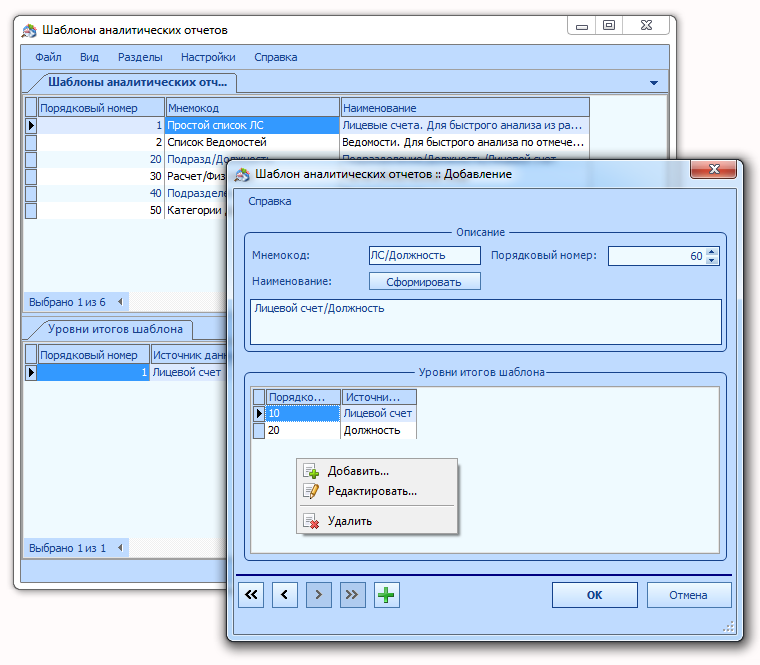Open the tab list dropdown arrow in main window
Viewport: 760px width, 665px height.
click(653, 83)
